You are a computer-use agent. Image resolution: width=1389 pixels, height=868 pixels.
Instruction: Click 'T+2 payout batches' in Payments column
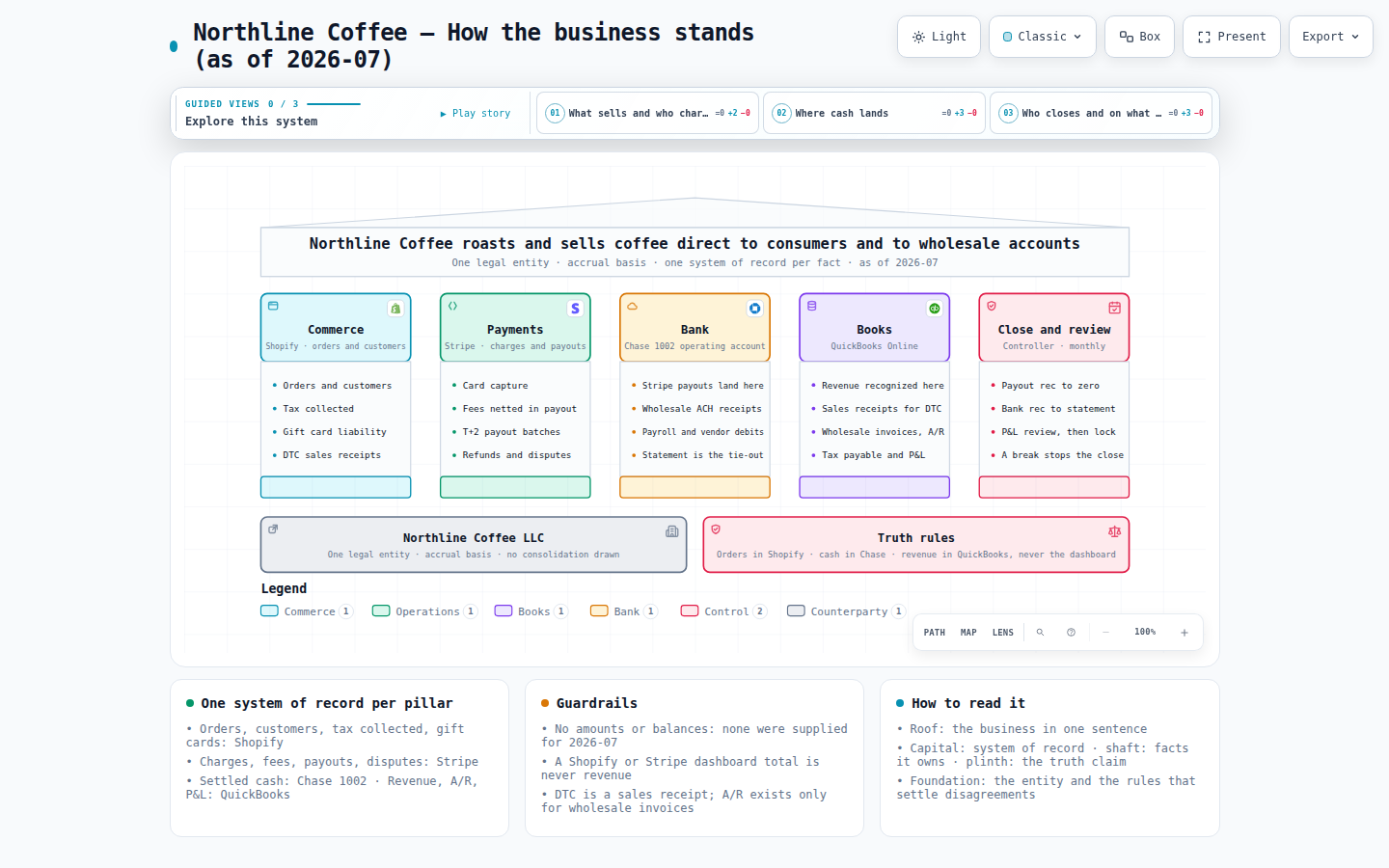(x=511, y=432)
